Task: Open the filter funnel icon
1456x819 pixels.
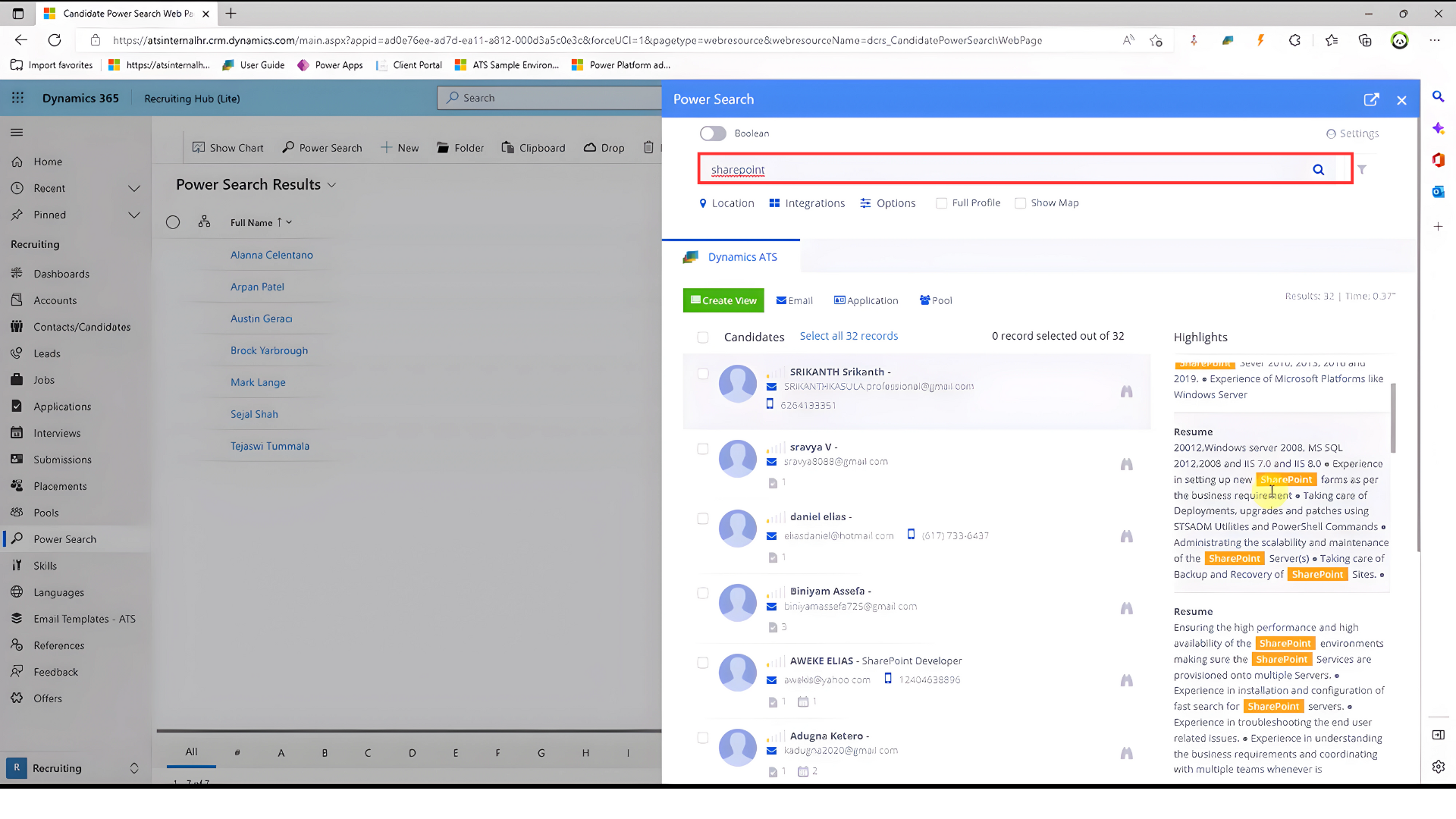Action: click(1362, 170)
